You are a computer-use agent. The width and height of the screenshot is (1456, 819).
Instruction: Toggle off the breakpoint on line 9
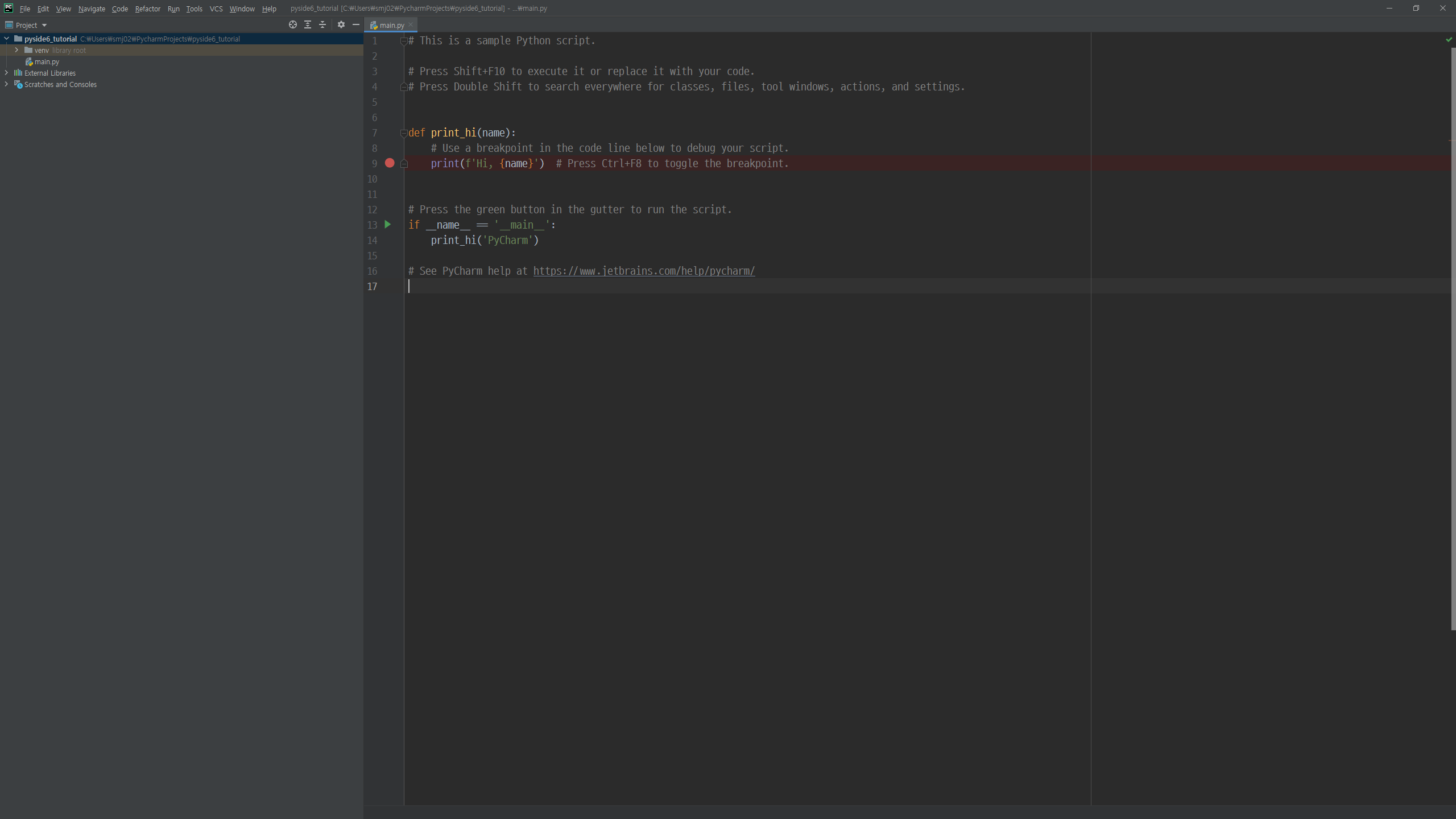click(390, 163)
